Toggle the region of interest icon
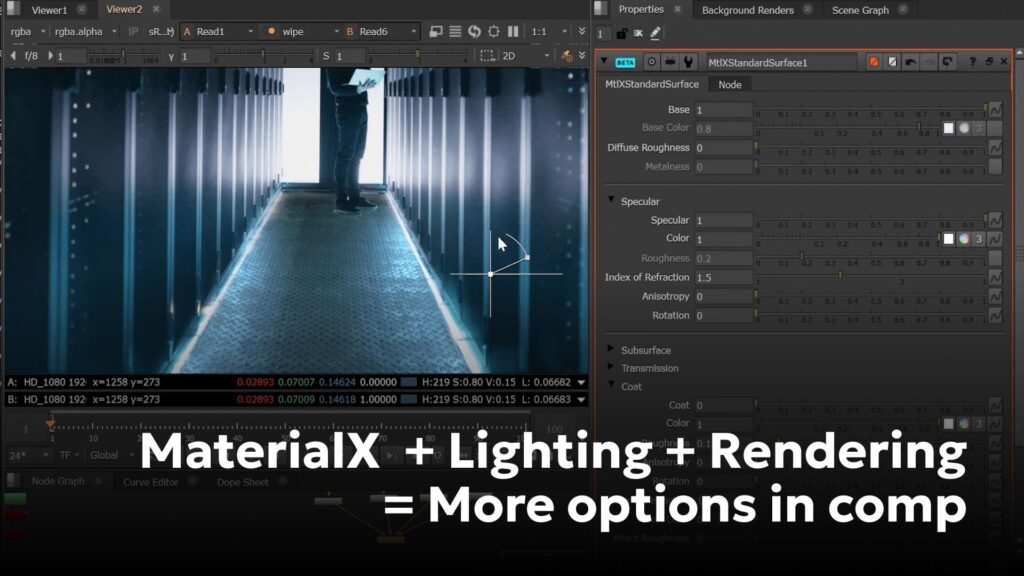 (x=487, y=57)
